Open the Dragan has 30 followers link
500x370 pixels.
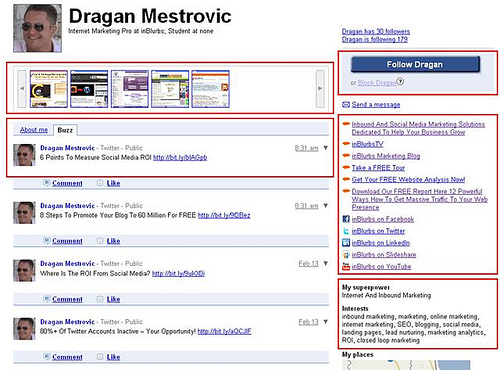(x=376, y=31)
